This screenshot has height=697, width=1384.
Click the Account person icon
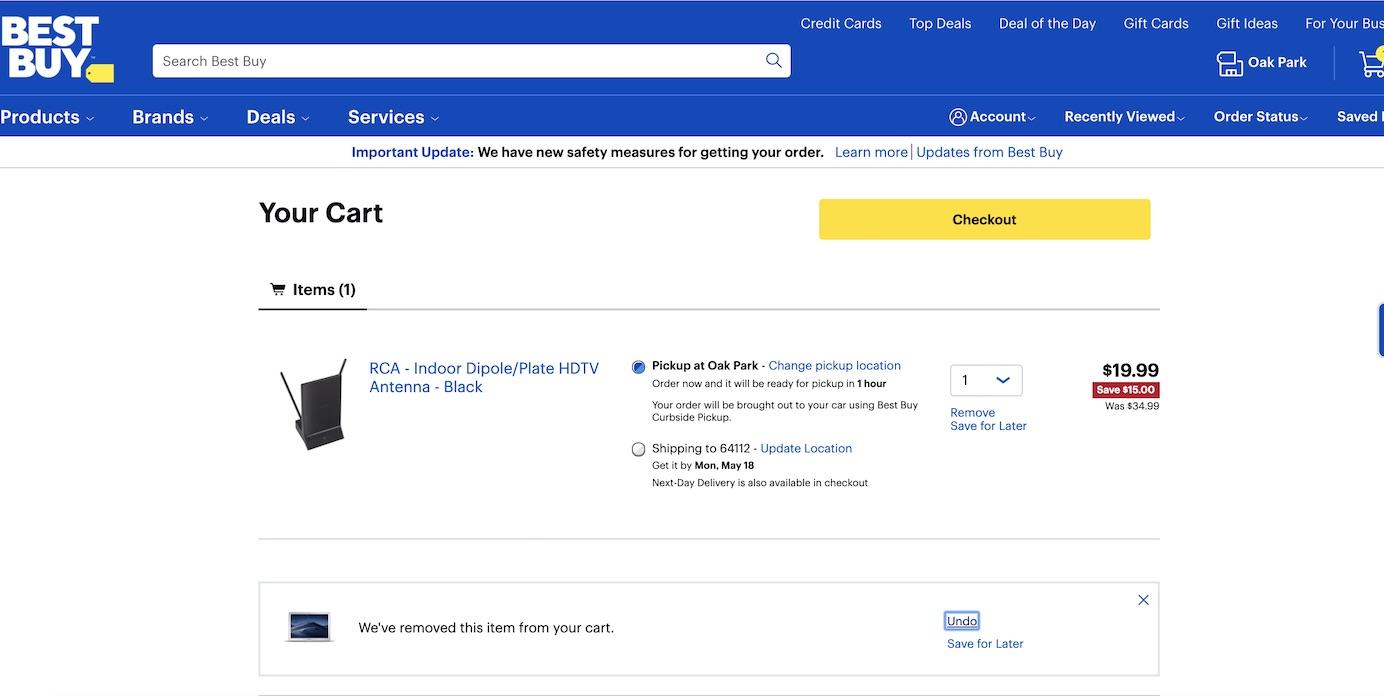click(x=958, y=117)
